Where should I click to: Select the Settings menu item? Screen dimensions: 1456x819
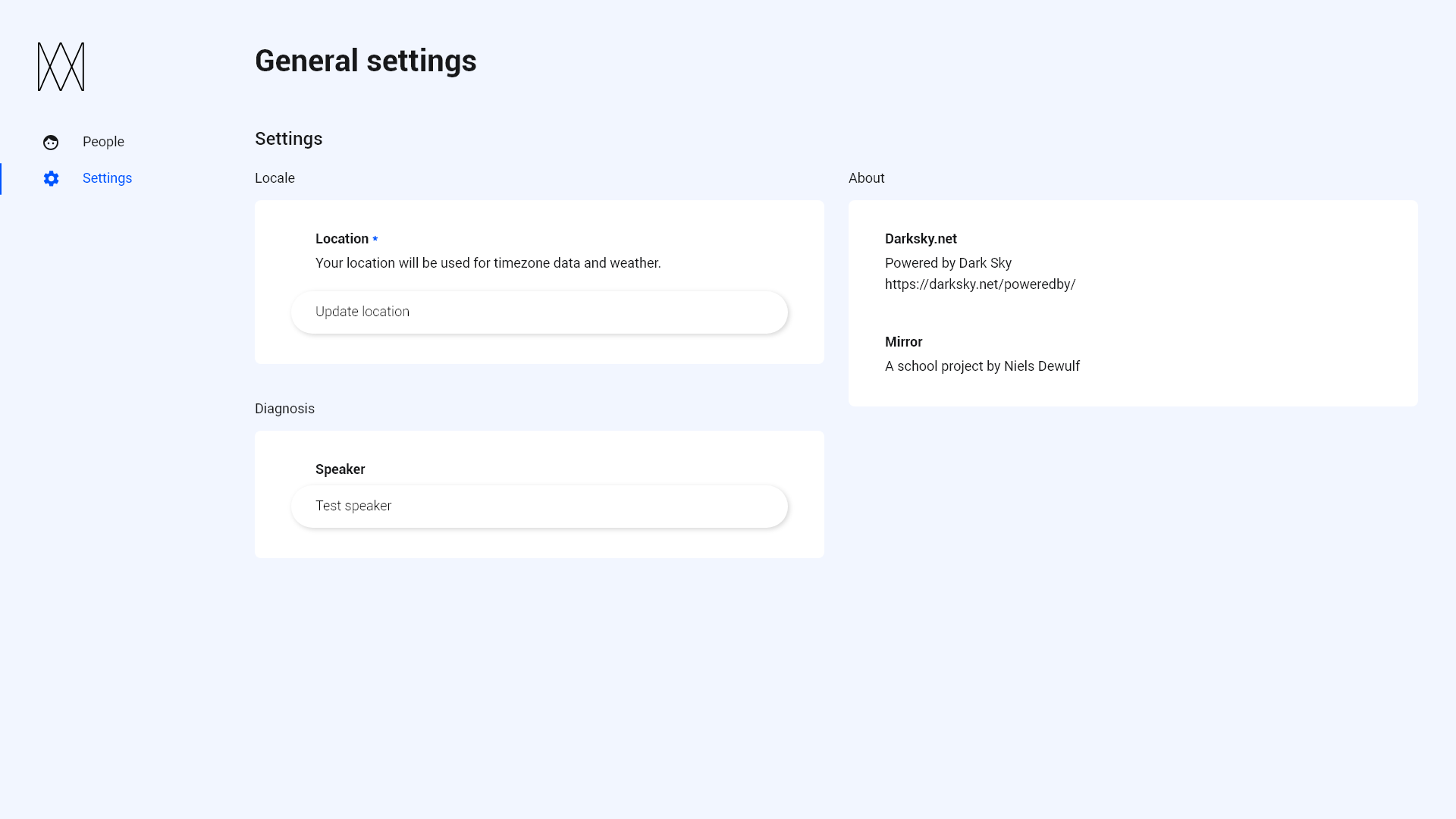coord(107,178)
